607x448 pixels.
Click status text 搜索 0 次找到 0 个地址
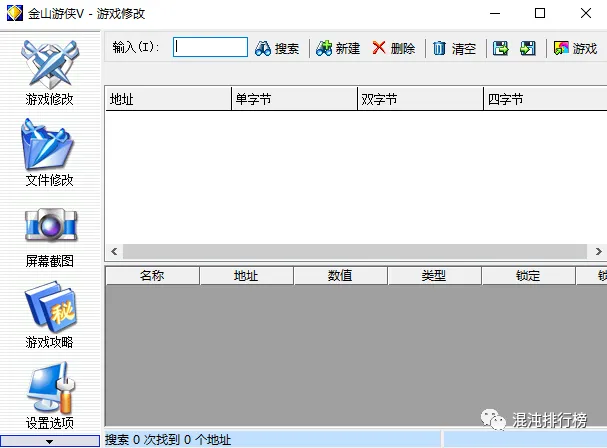(168, 439)
